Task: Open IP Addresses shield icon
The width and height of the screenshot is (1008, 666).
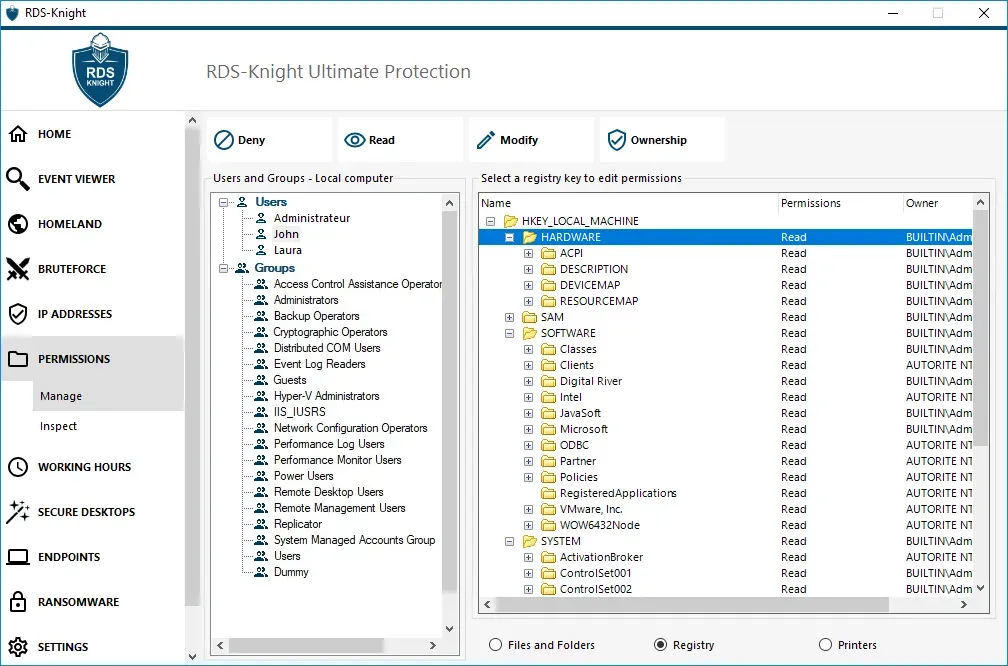Action: 18,314
